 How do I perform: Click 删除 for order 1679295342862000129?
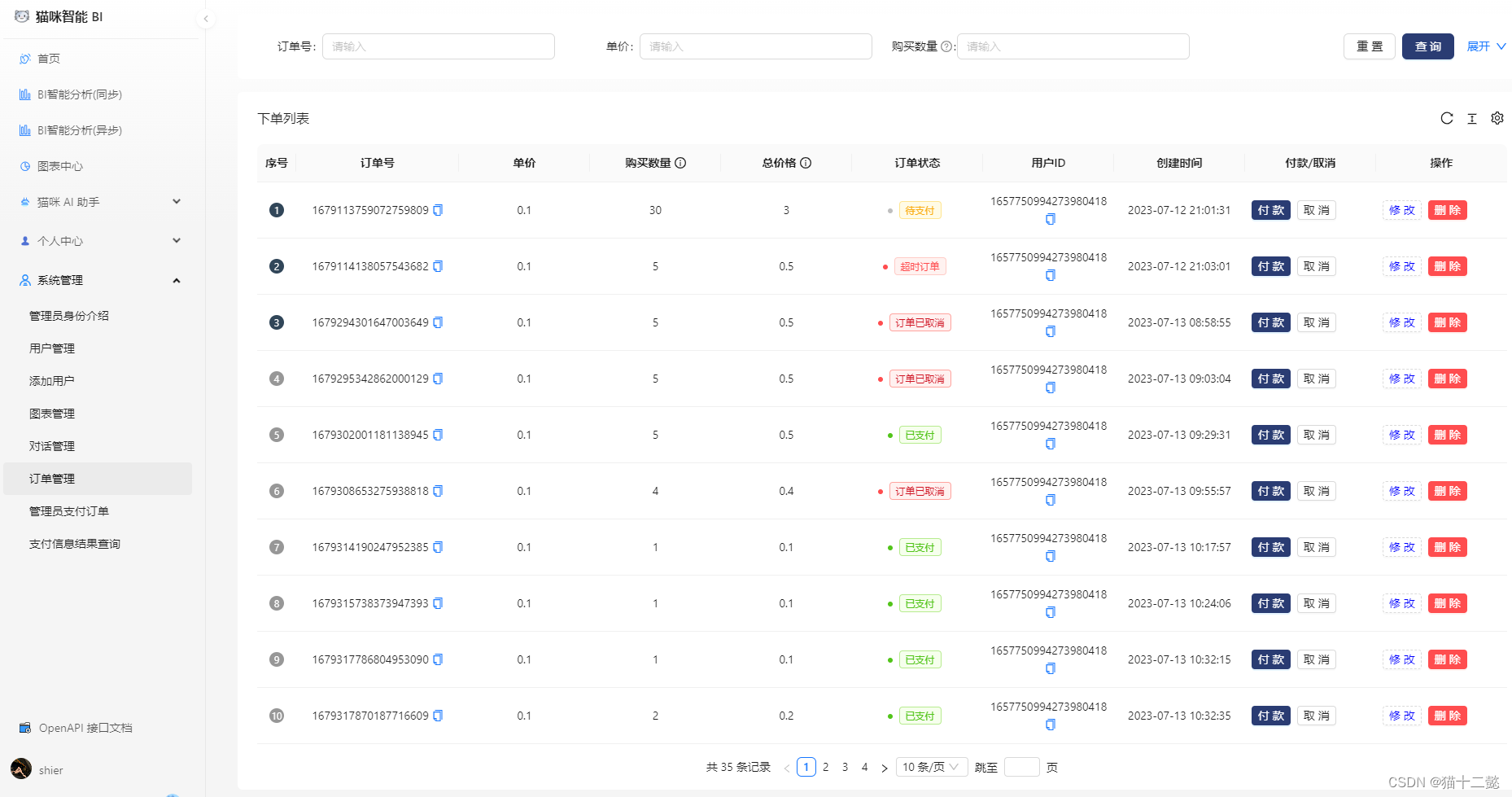(x=1447, y=379)
